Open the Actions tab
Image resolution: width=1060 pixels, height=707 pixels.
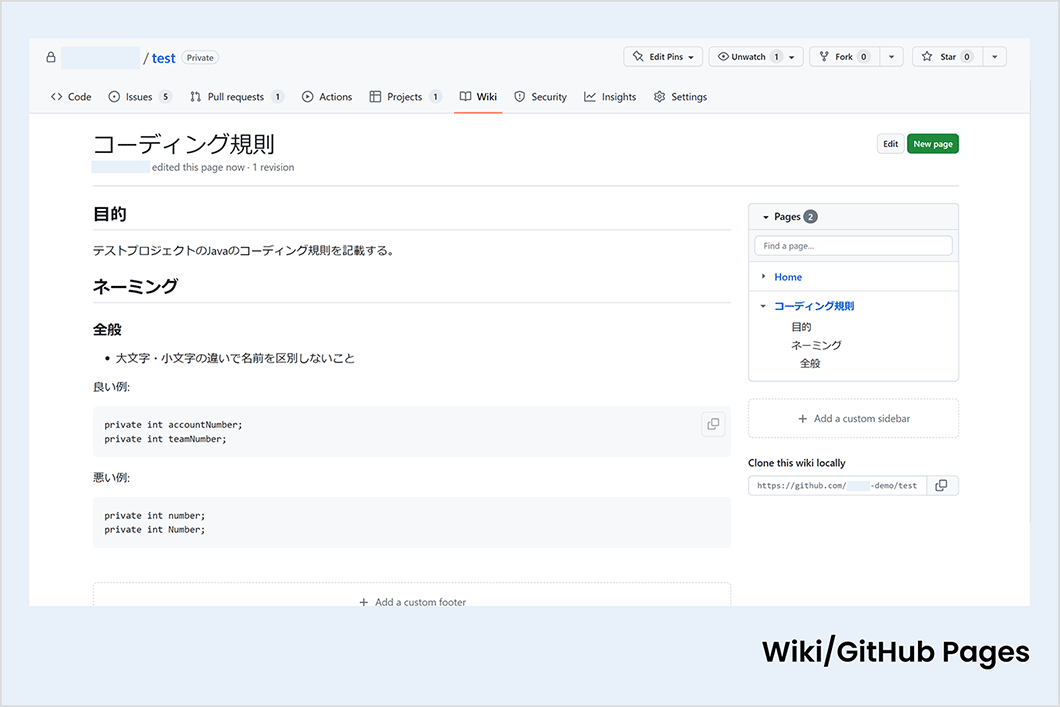point(327,97)
